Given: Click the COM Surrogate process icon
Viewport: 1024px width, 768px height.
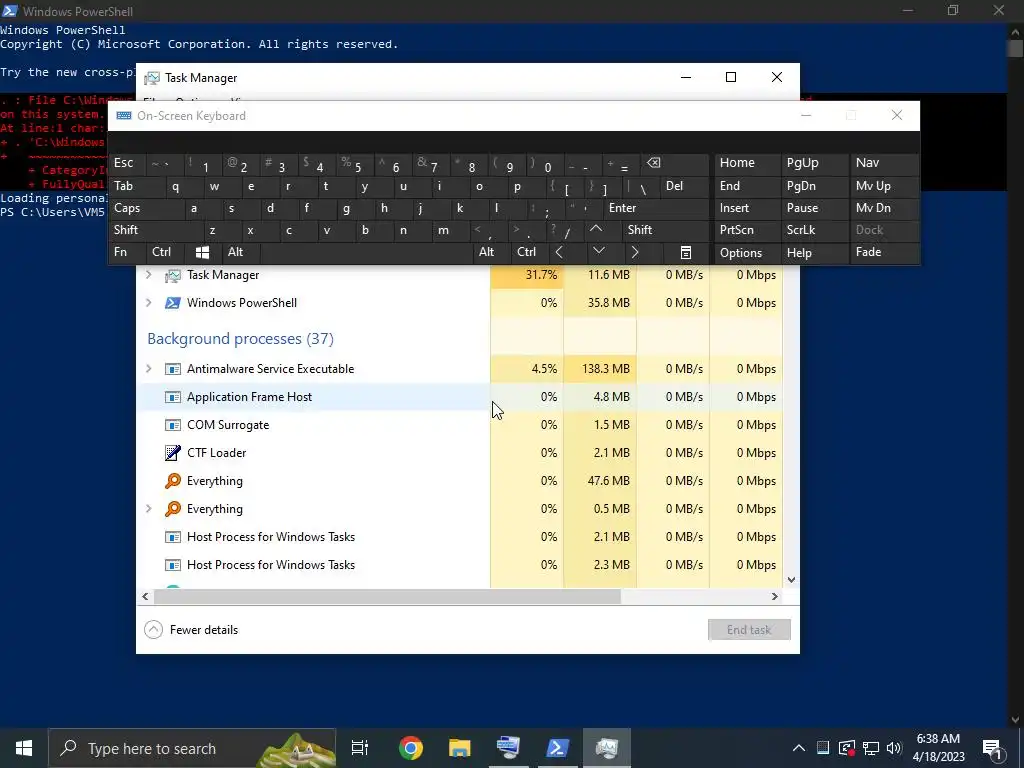Looking at the screenshot, I should [172, 425].
